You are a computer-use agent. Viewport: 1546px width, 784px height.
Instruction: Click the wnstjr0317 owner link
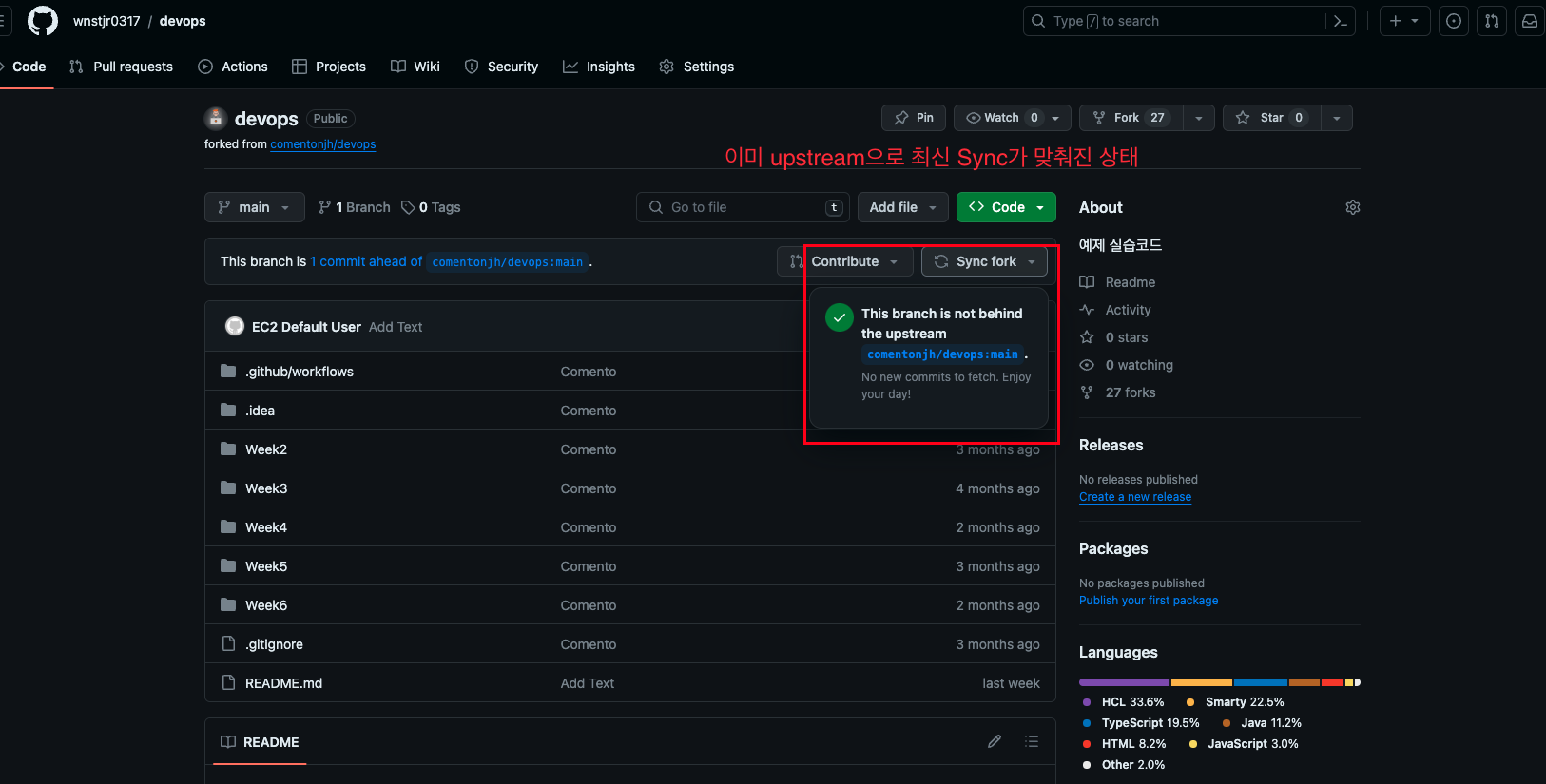pyautogui.click(x=106, y=21)
